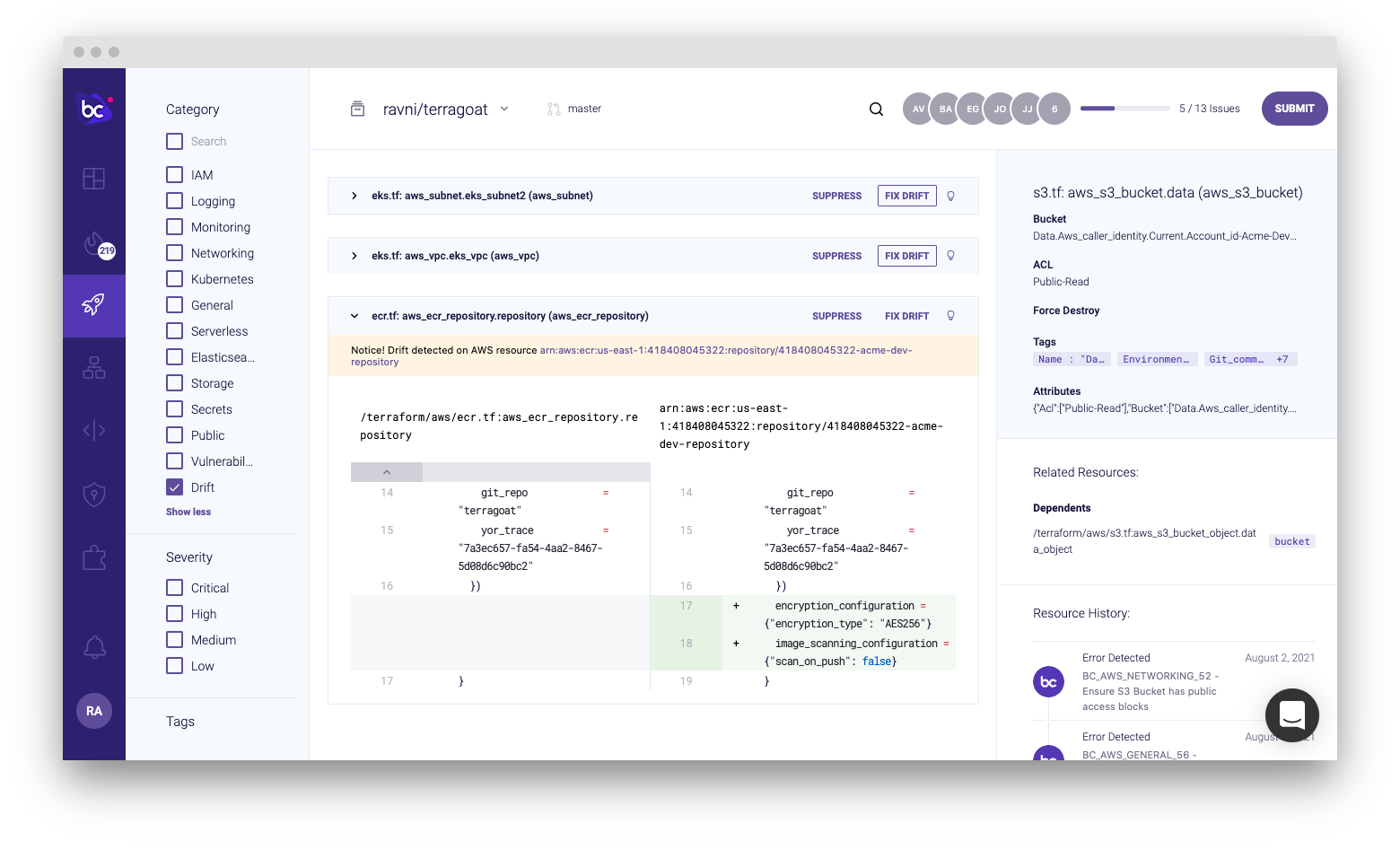Click the EG user avatar
Screen dimensions: 1400x850
971,109
